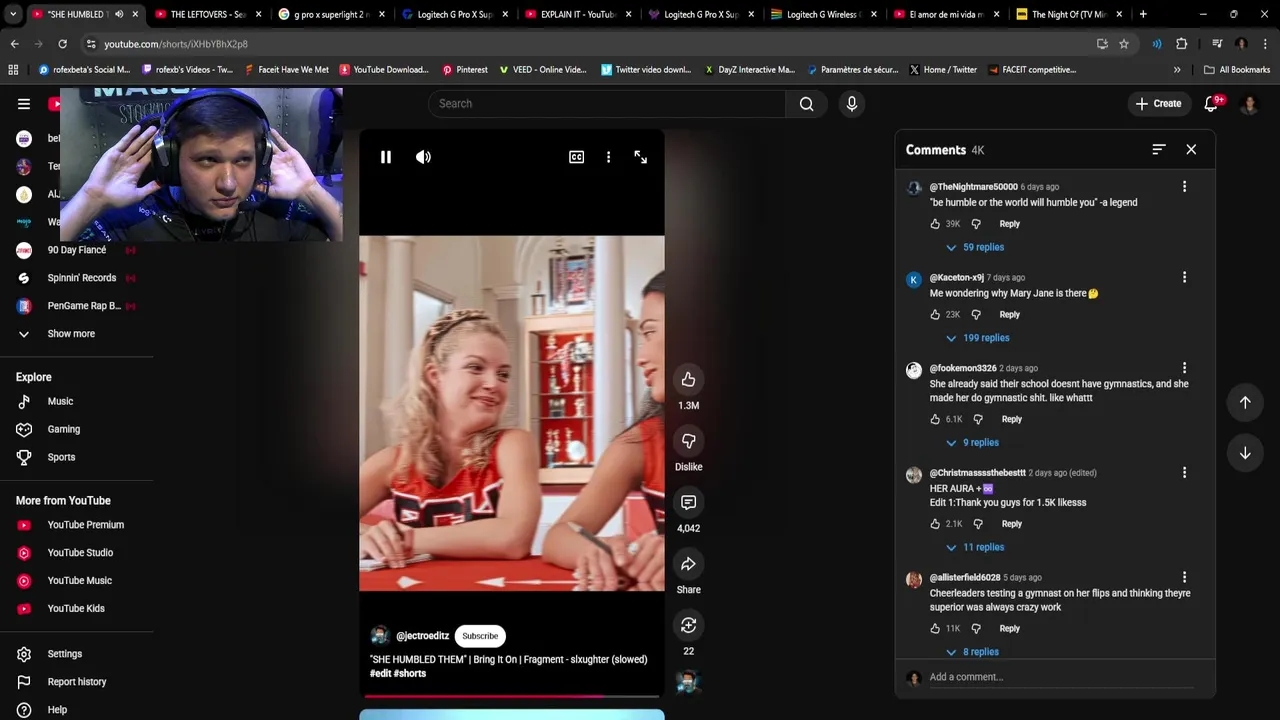Bookmark this page with star icon

(1124, 44)
